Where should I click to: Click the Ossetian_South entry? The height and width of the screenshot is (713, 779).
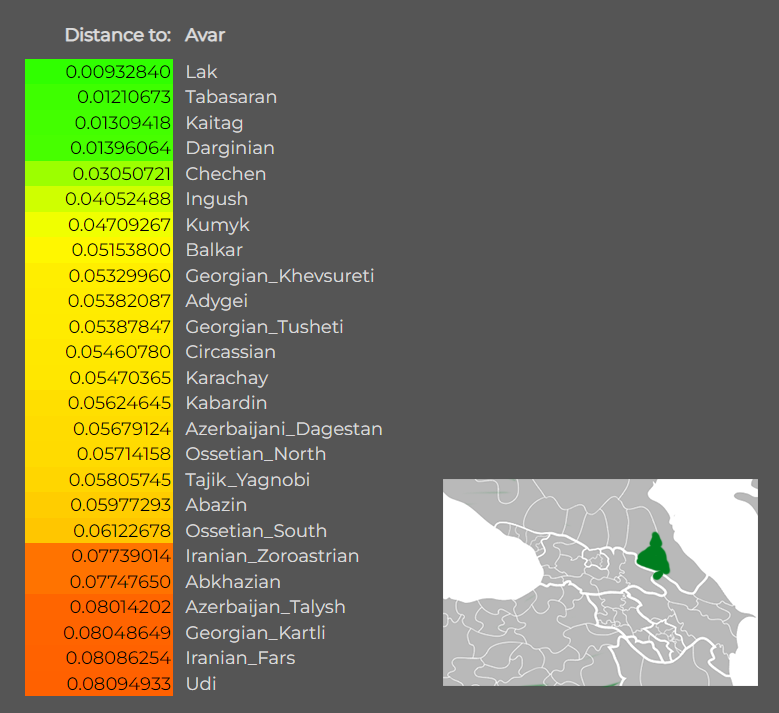click(256, 531)
